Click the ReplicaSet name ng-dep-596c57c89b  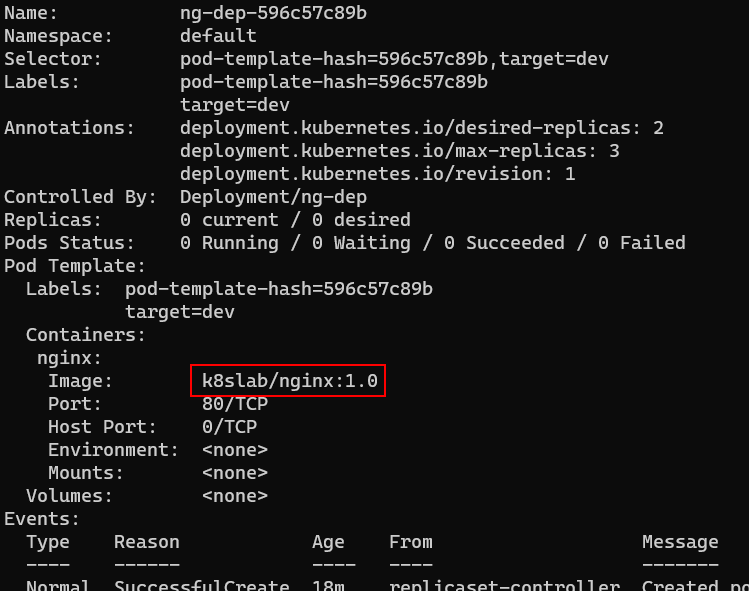pyautogui.click(x=273, y=13)
